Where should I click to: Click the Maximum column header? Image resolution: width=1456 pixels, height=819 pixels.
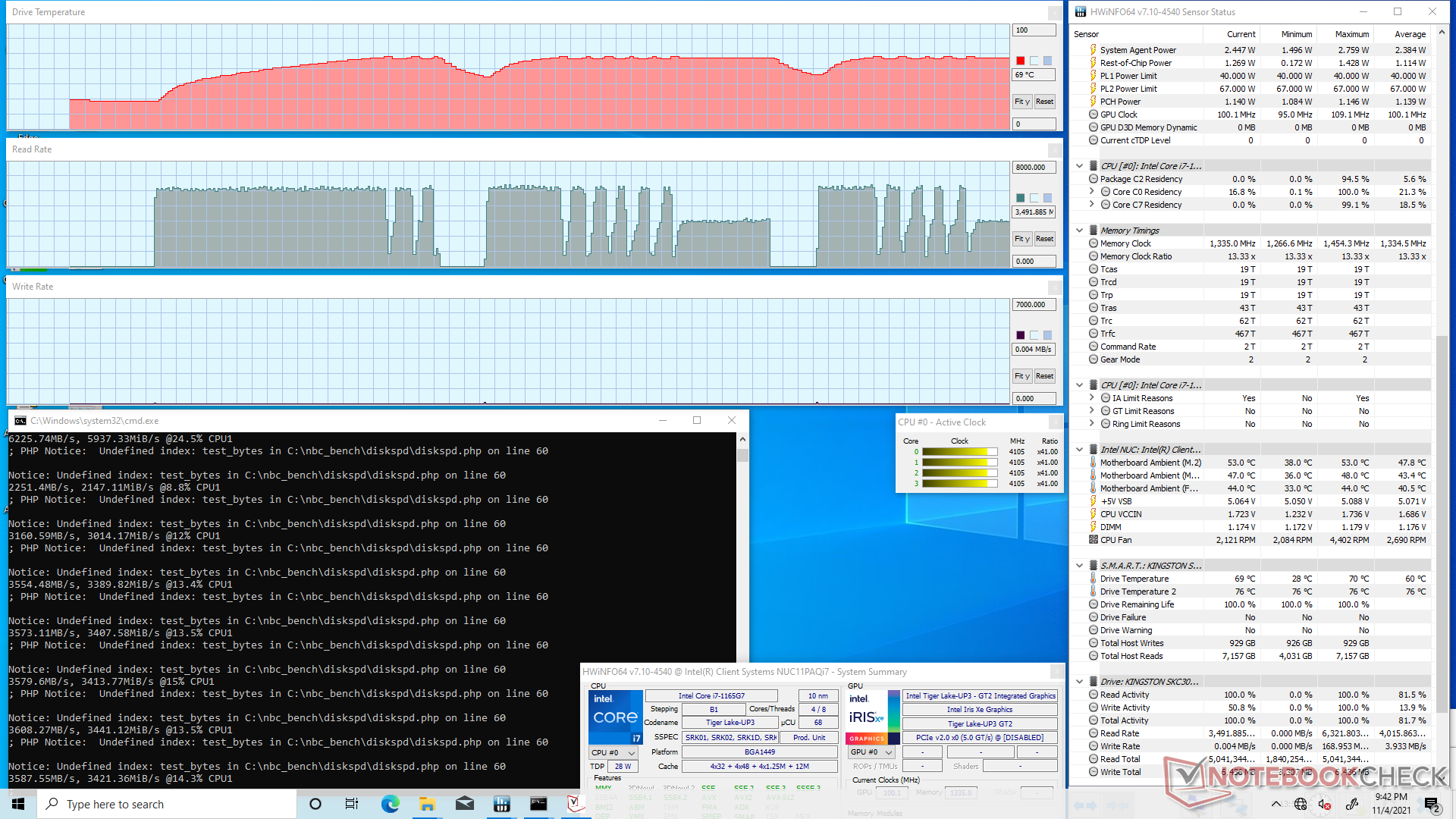[x=1351, y=34]
